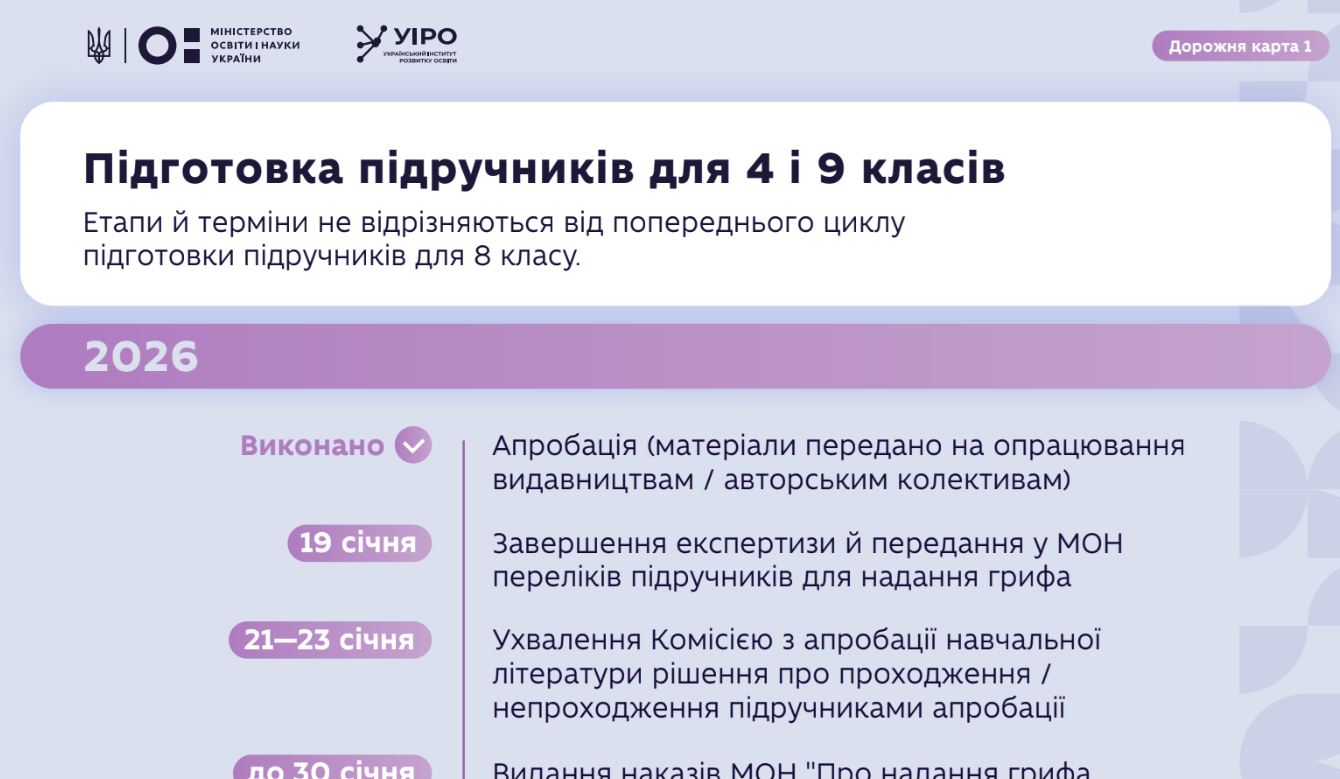Click the vertical purple timeline line
Viewport: 1340px width, 779px height.
(x=463, y=600)
